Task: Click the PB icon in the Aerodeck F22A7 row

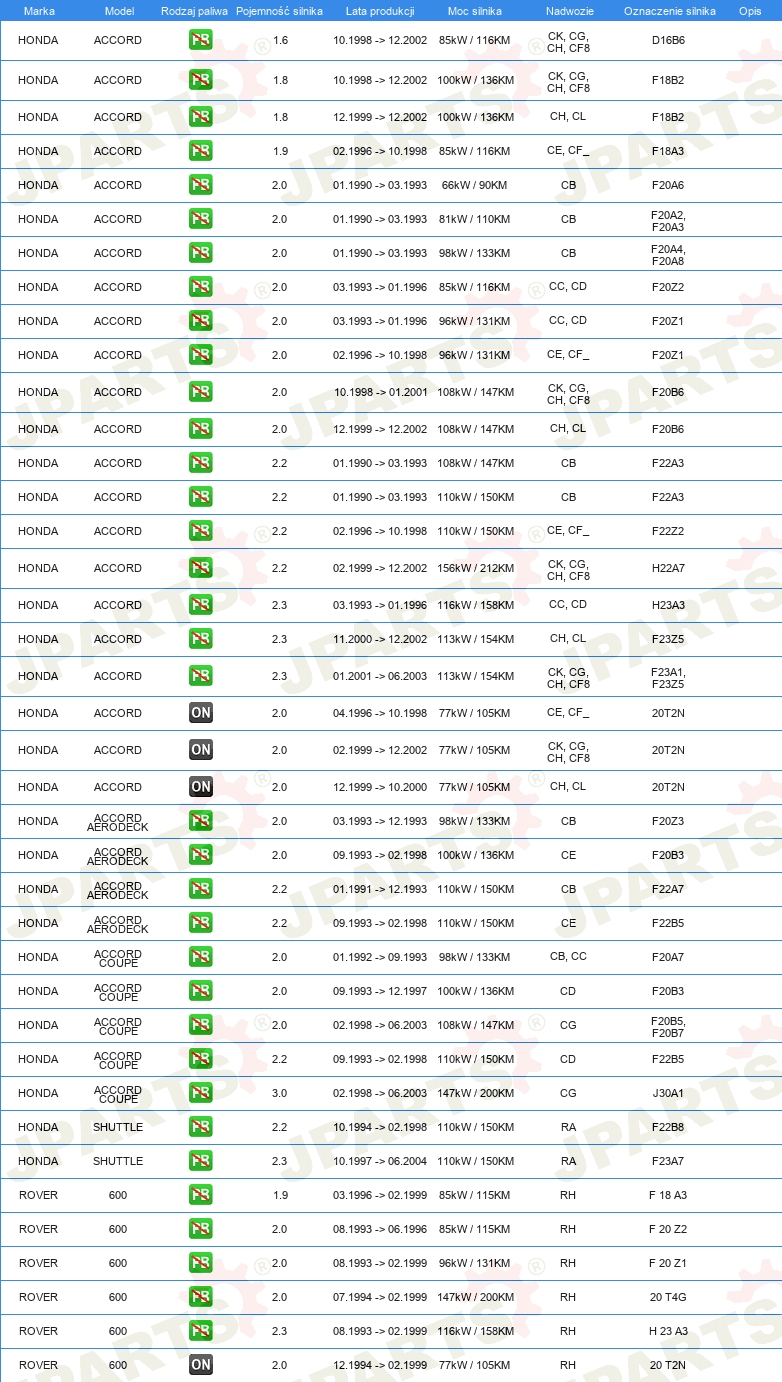Action: [x=201, y=889]
